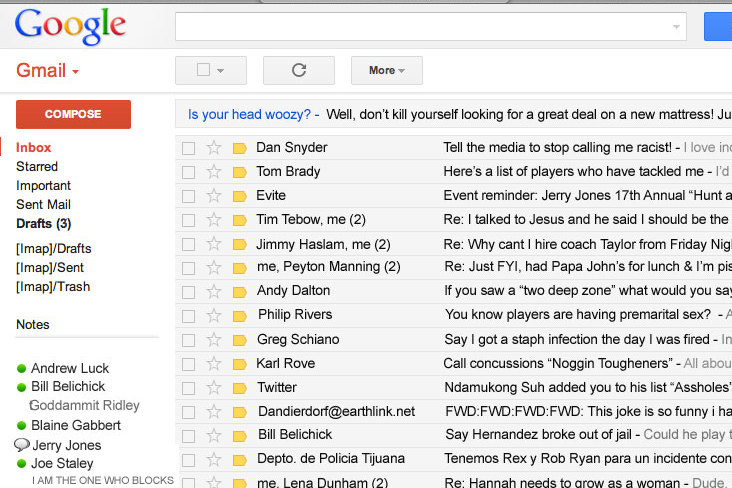Open the 'Call concussions Noggin Tougheners' email

coord(558,363)
